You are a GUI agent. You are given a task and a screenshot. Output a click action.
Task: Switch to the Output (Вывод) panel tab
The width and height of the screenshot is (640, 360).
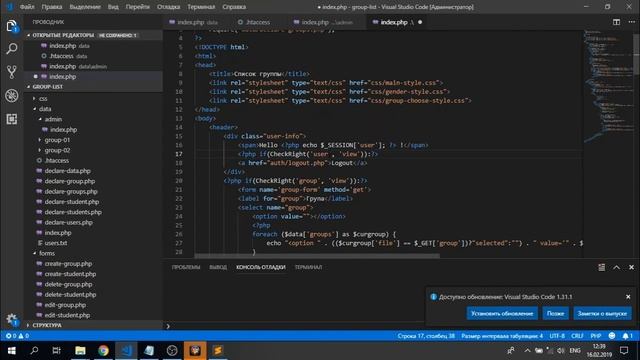pyautogui.click(x=218, y=267)
